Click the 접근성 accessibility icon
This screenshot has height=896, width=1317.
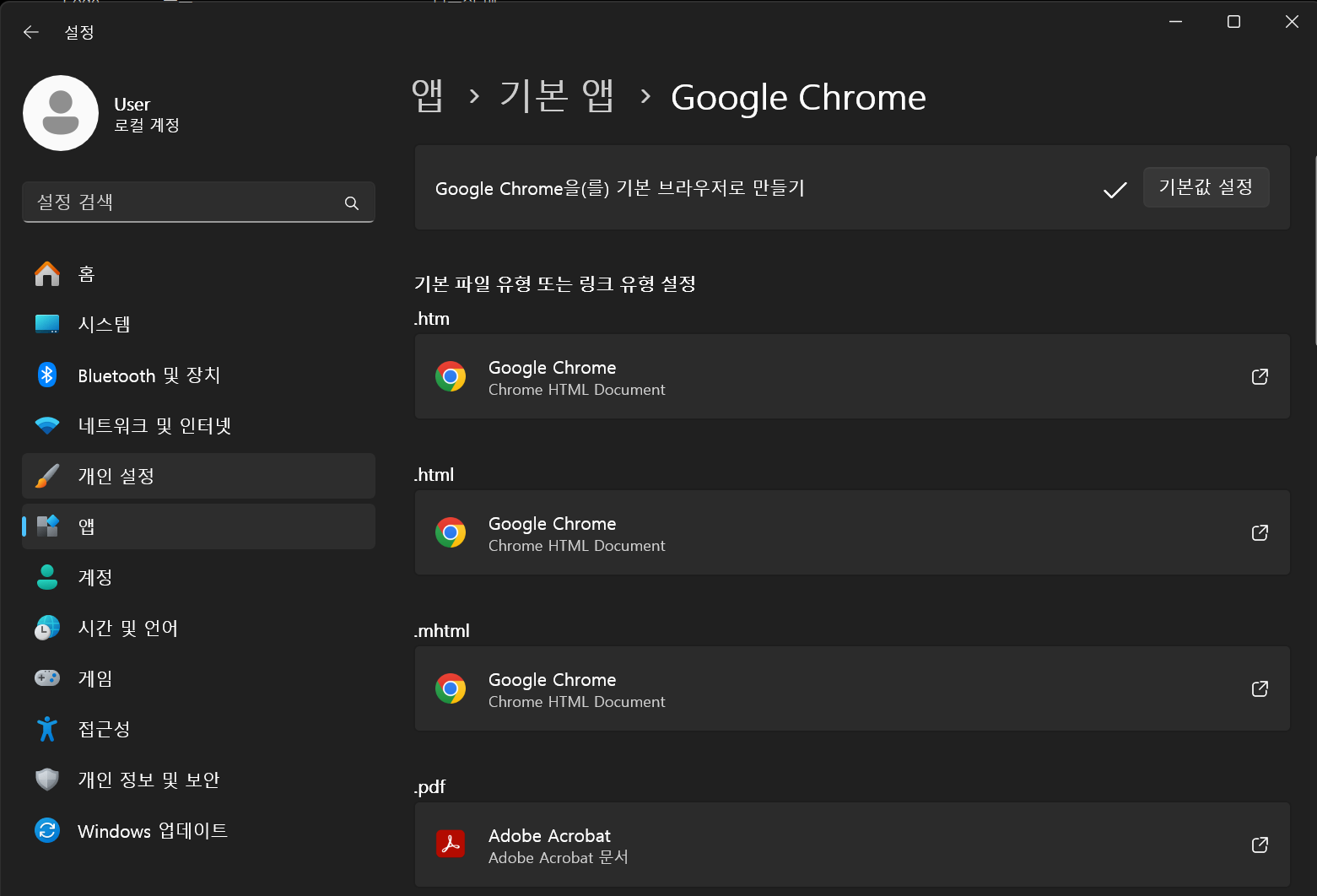click(x=47, y=728)
